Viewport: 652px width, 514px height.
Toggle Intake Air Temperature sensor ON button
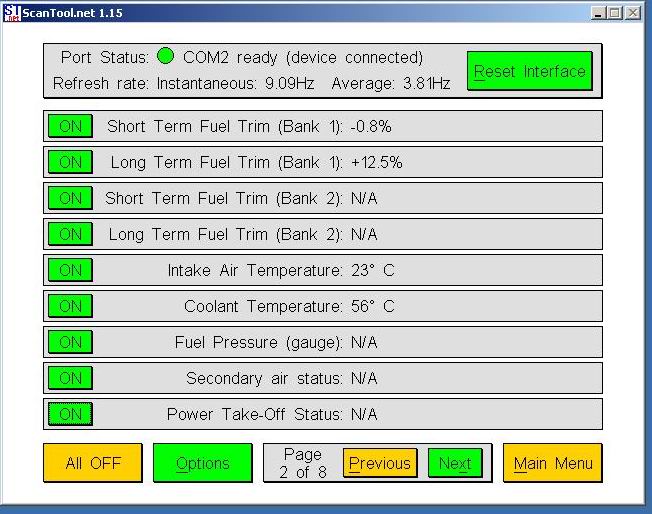click(x=70, y=270)
